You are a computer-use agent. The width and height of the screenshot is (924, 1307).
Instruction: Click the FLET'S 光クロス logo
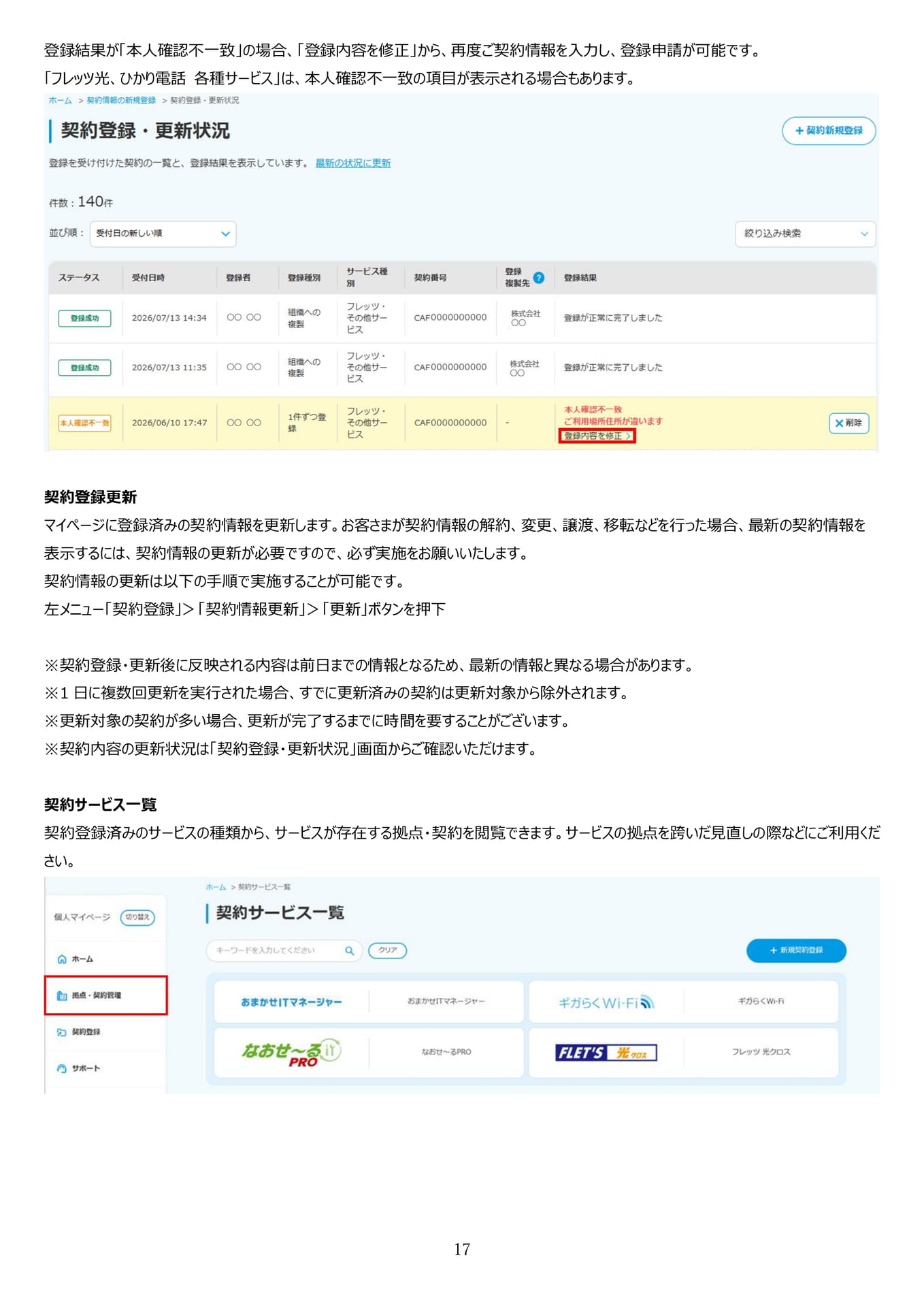click(606, 1052)
